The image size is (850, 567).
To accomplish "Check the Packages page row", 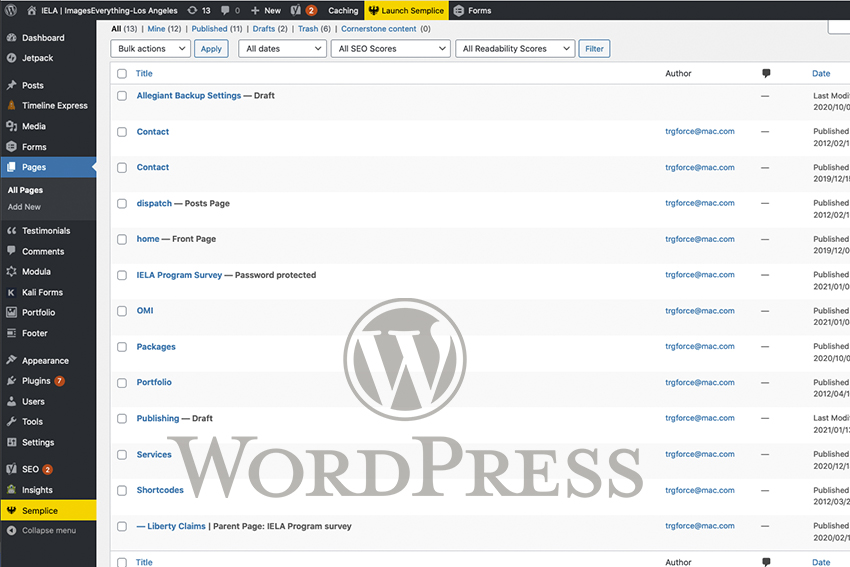I will tap(122, 347).
